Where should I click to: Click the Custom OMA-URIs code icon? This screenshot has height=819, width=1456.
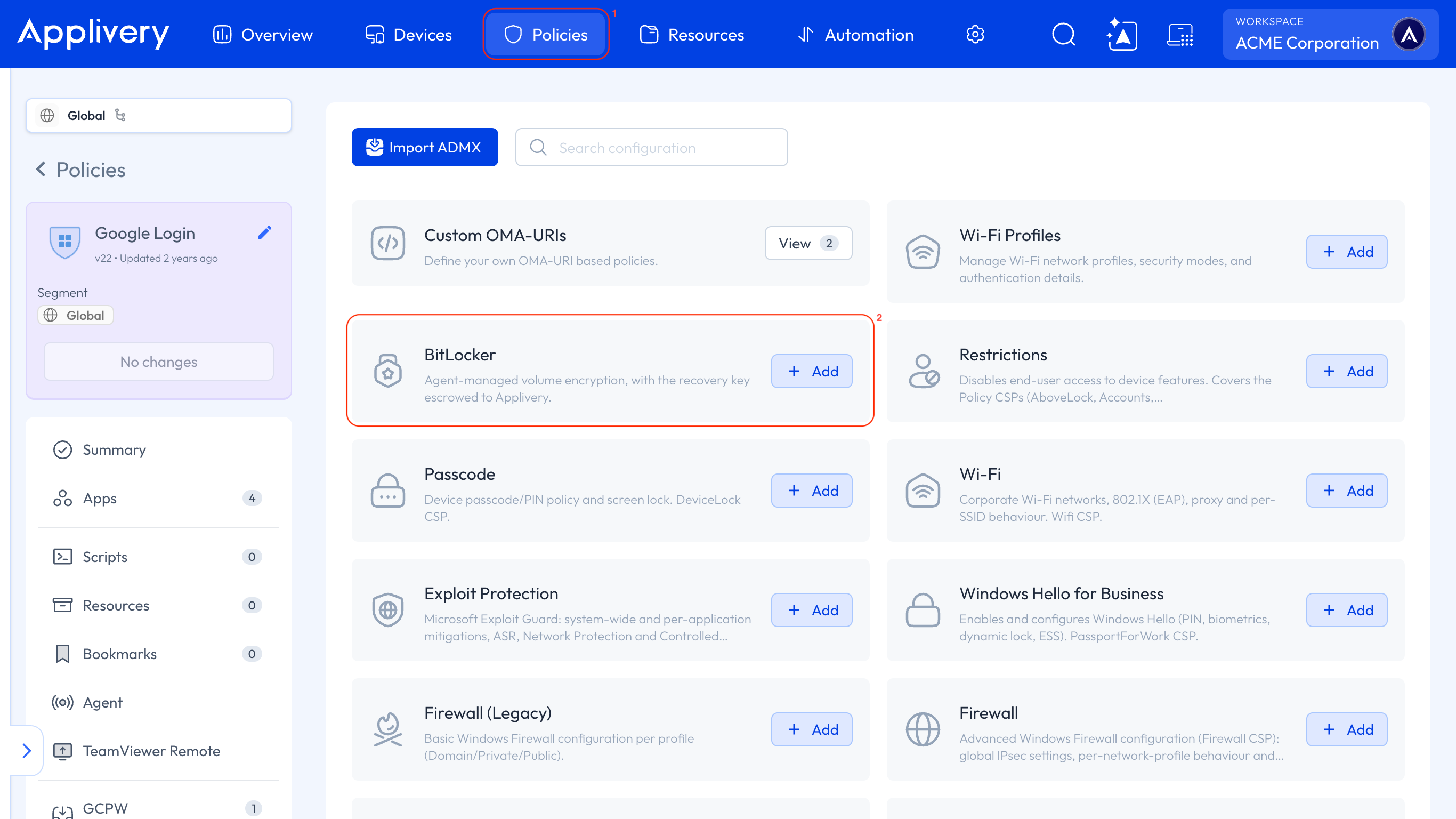(x=388, y=243)
